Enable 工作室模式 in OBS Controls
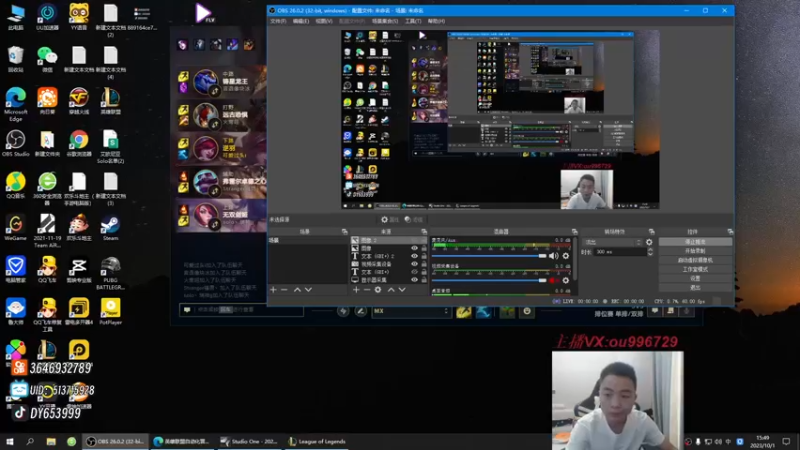 point(695,269)
